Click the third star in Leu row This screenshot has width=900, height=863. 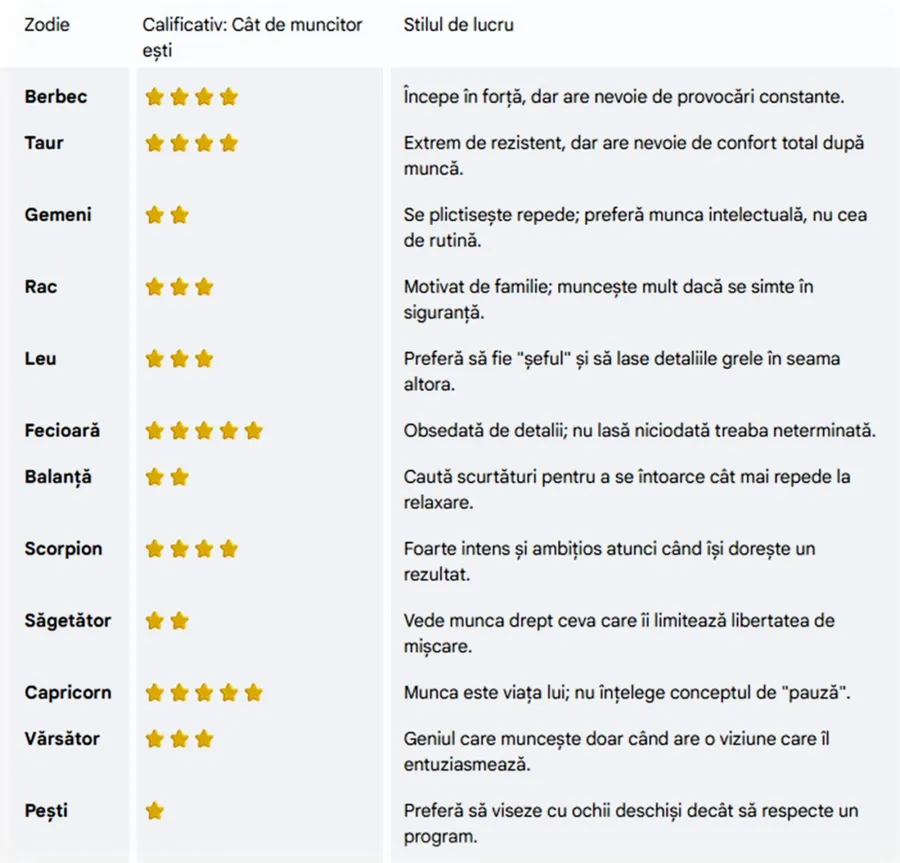point(204,358)
